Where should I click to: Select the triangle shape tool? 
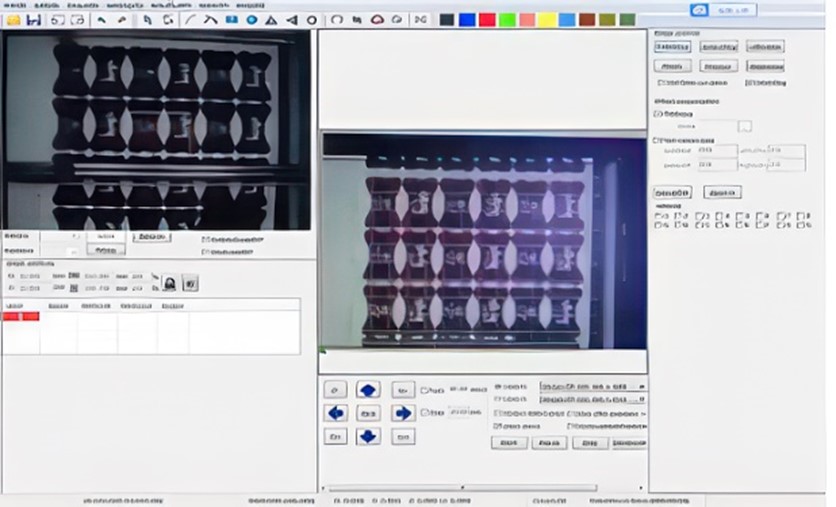271,20
